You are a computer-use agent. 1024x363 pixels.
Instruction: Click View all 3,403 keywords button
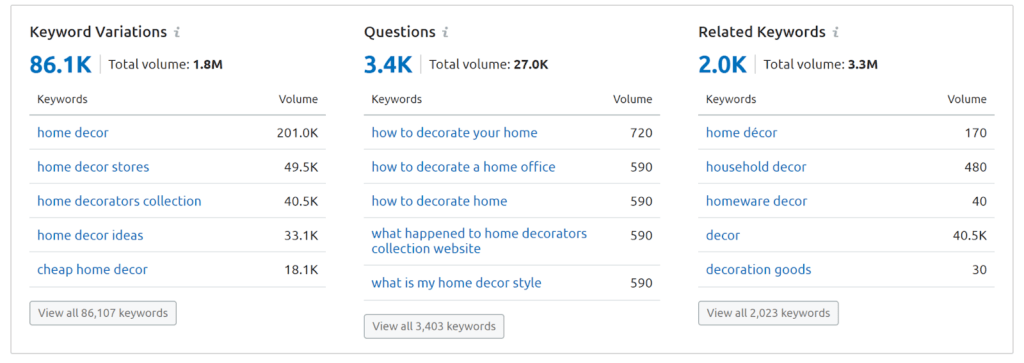coord(434,326)
